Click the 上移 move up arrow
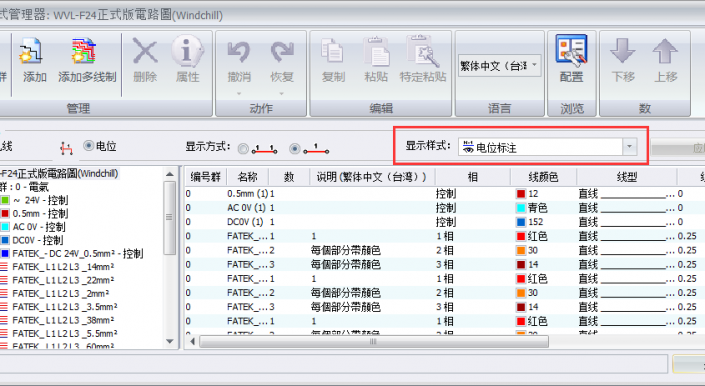 coord(665,50)
